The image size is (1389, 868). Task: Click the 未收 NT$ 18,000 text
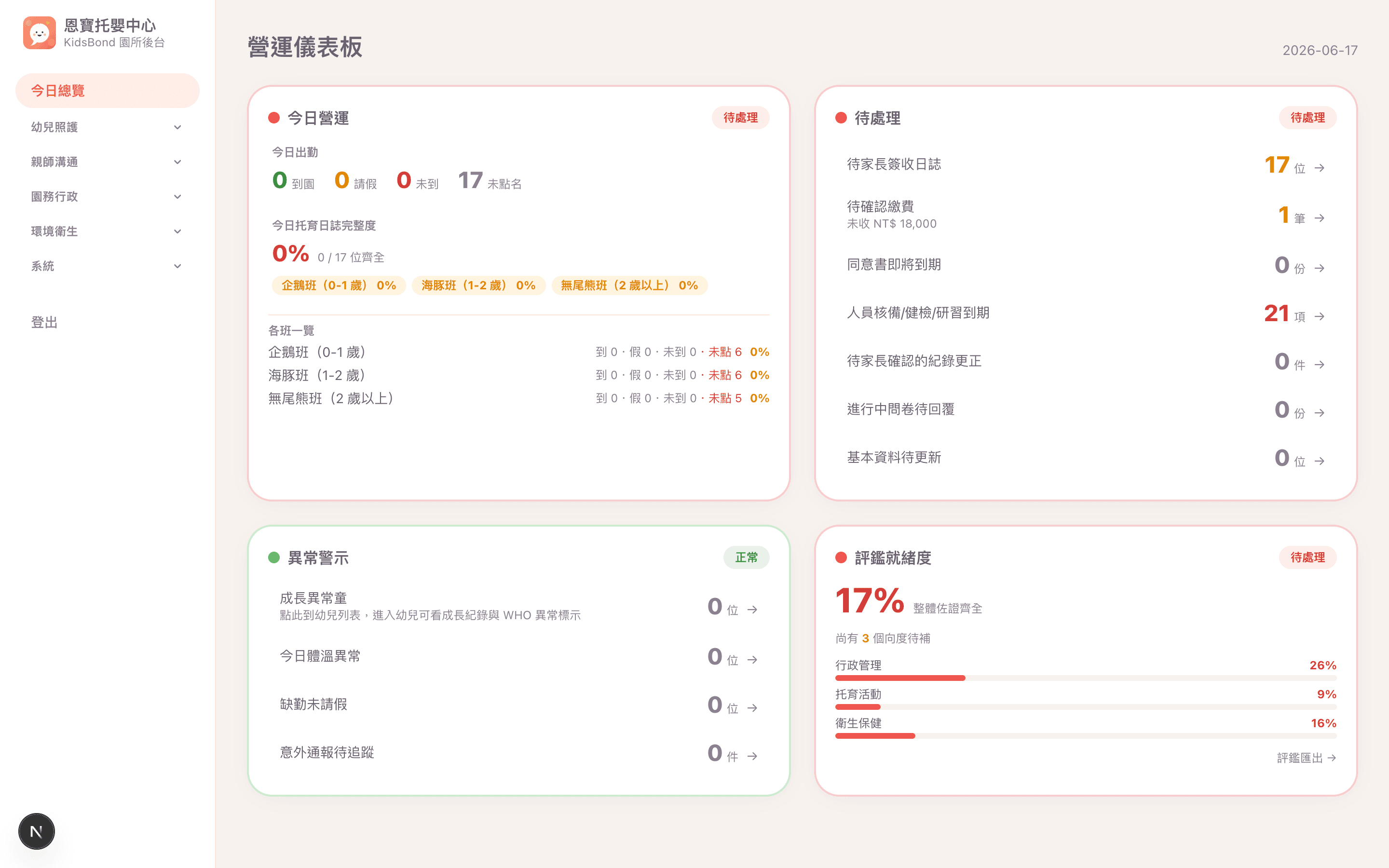(x=891, y=224)
